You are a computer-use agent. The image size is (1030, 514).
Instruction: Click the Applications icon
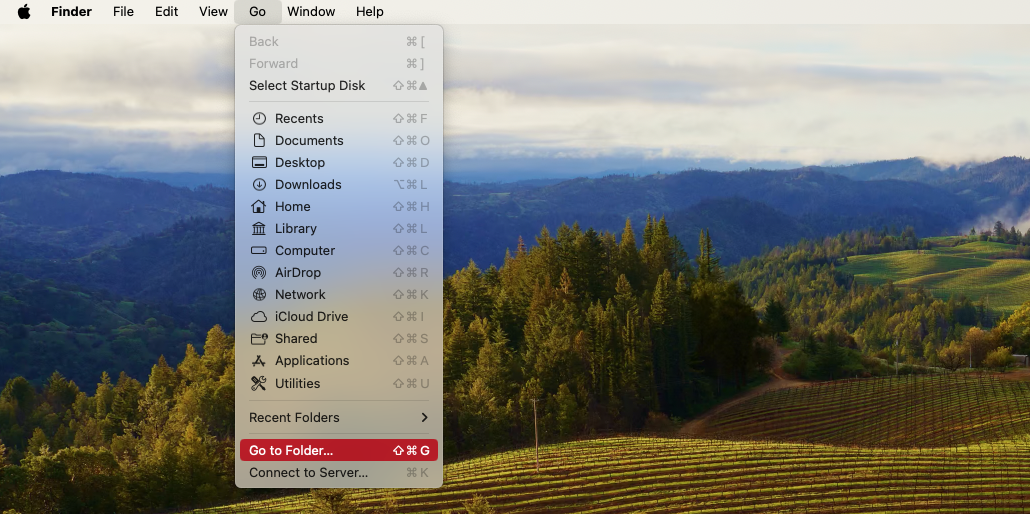259,361
